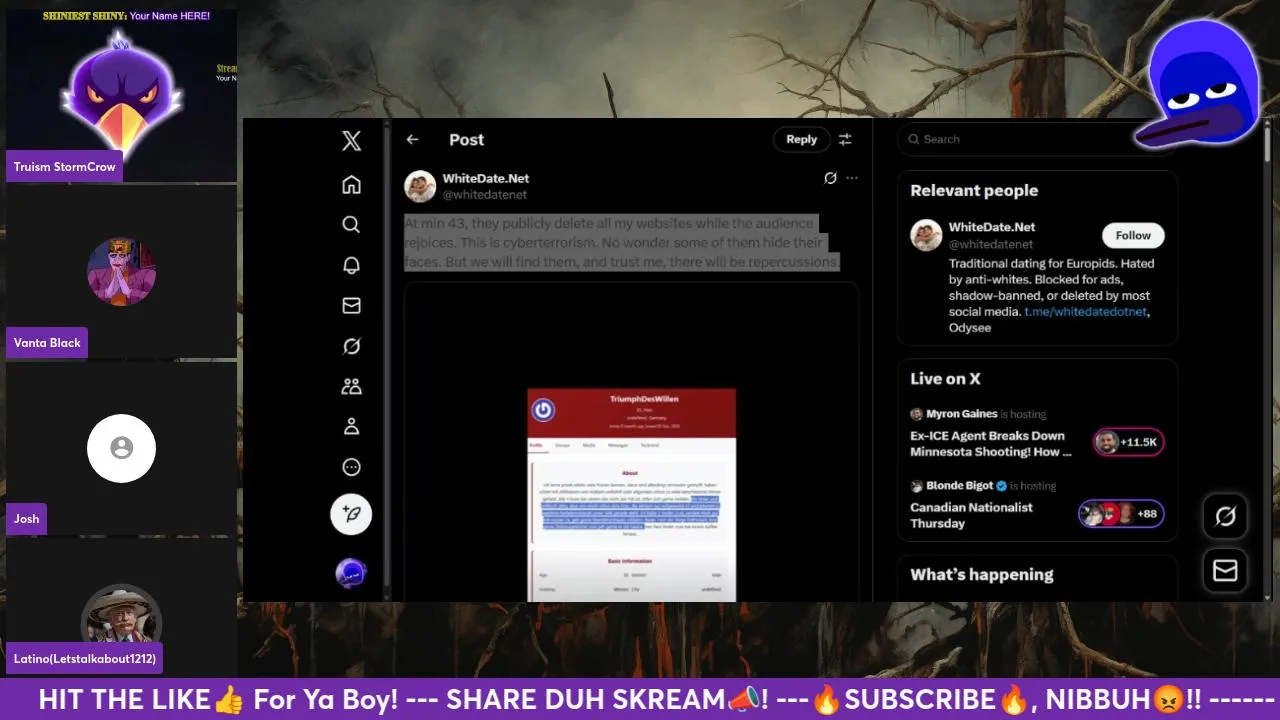1280x720 pixels.
Task: Select Vanta Black participant avatar
Action: [x=121, y=271]
